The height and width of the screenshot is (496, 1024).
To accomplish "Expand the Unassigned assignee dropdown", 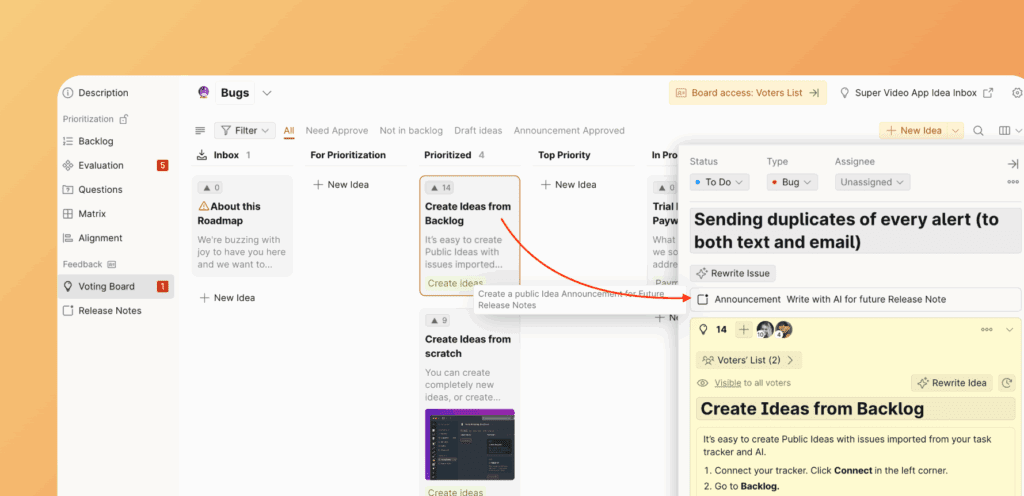I will pyautogui.click(x=872, y=182).
